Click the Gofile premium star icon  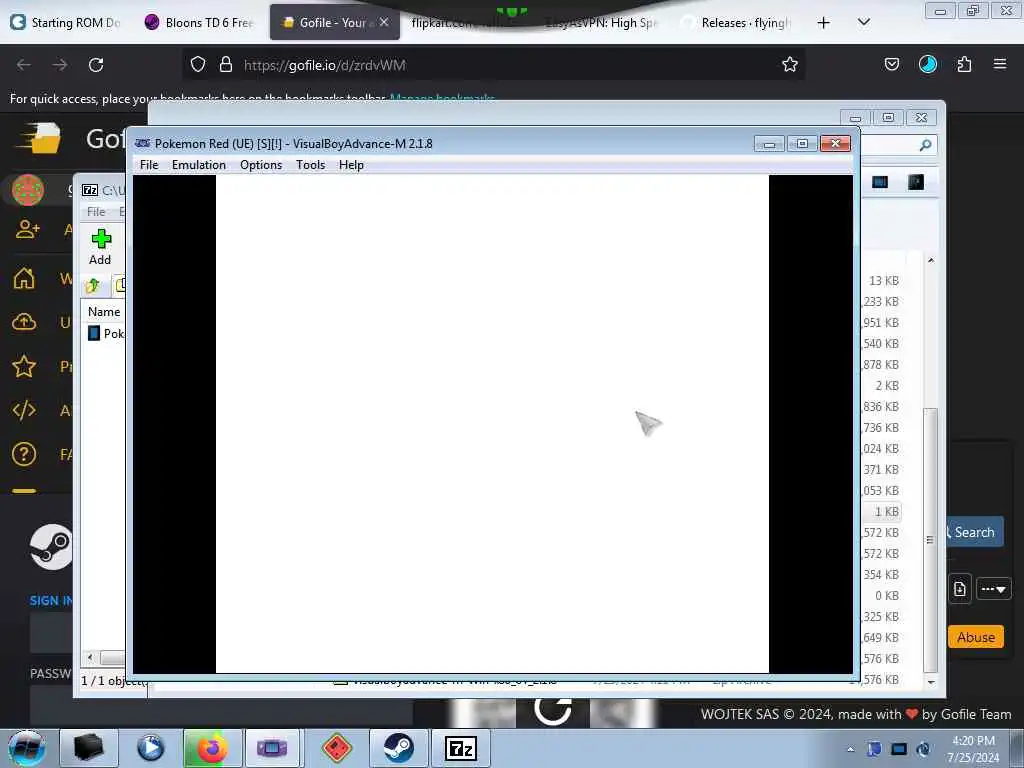click(x=24, y=366)
